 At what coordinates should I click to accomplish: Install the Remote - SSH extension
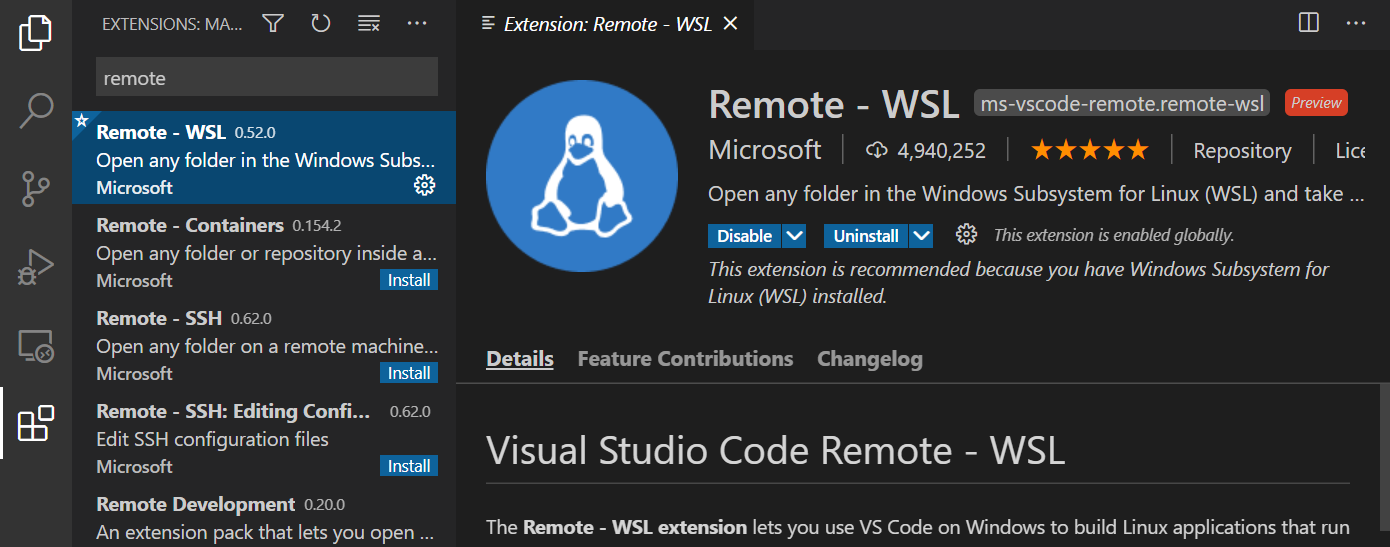(x=409, y=373)
